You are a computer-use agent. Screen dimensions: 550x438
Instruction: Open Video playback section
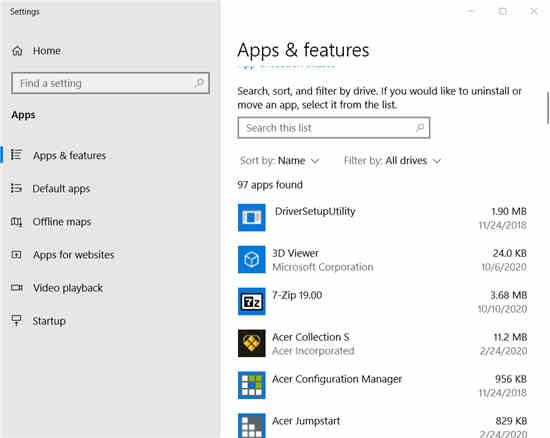point(68,288)
